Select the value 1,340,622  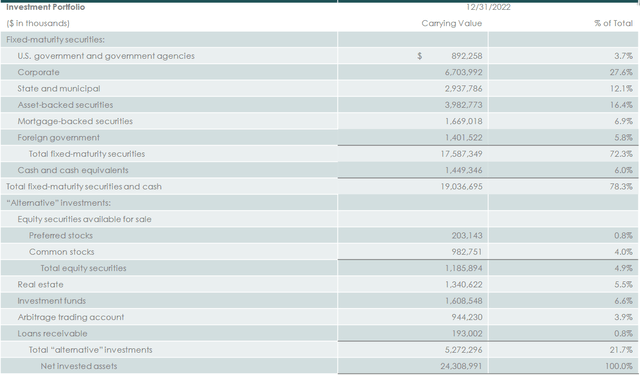click(463, 284)
